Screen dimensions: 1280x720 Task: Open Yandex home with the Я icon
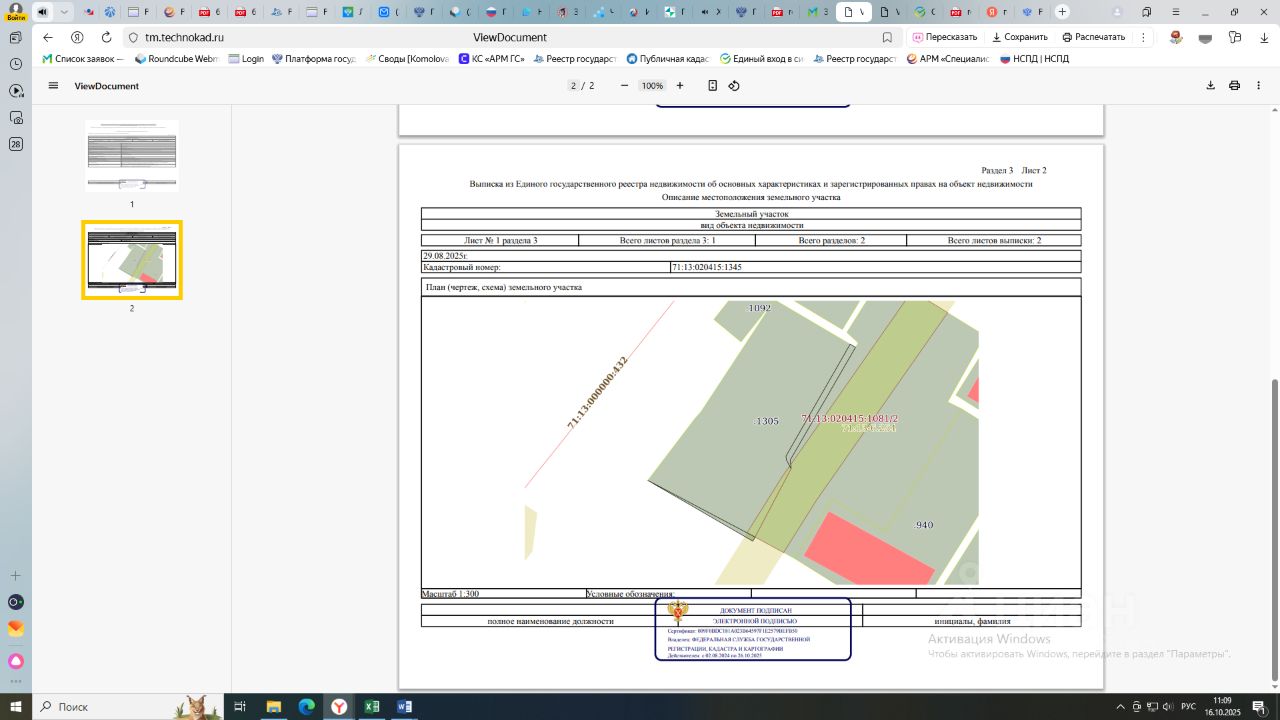pyautogui.click(x=77, y=37)
